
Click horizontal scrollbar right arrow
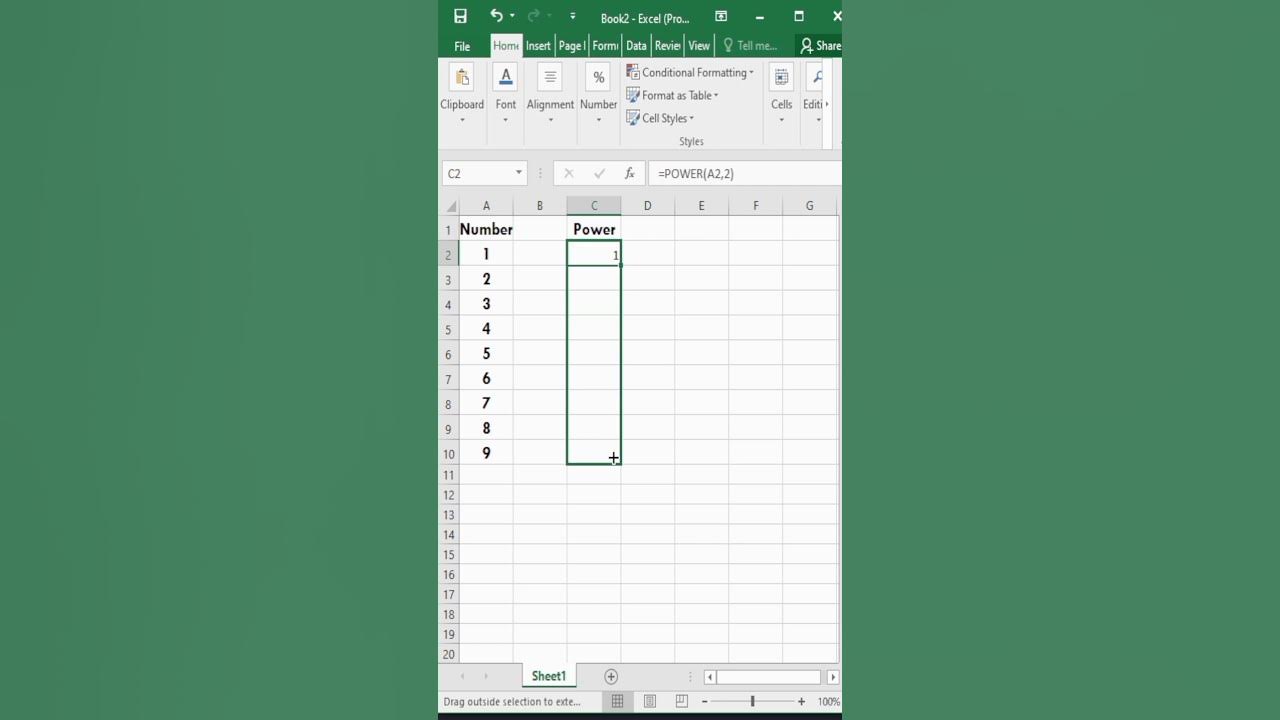(832, 677)
